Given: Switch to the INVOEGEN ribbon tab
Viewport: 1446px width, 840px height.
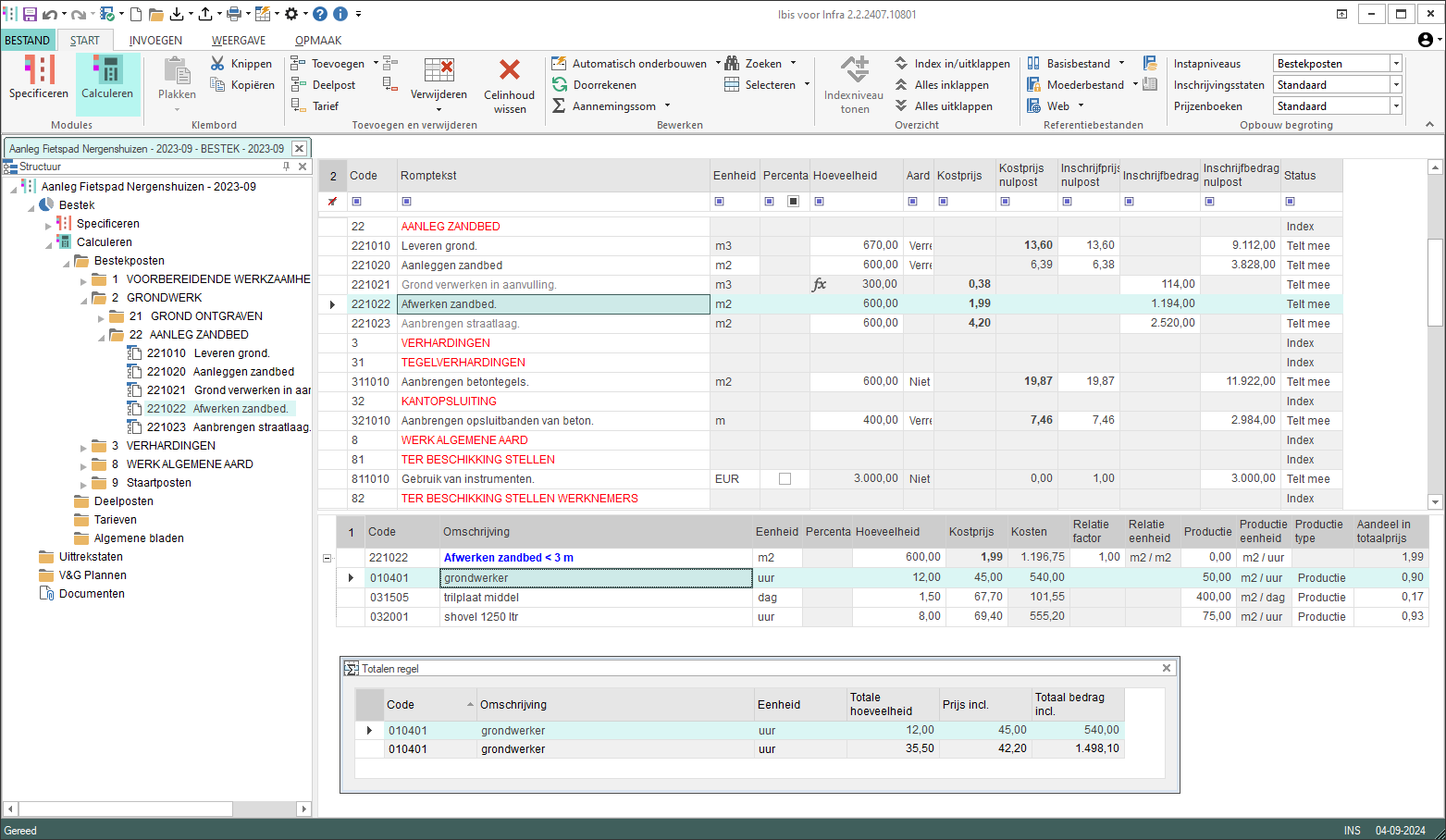Looking at the screenshot, I should (x=155, y=40).
